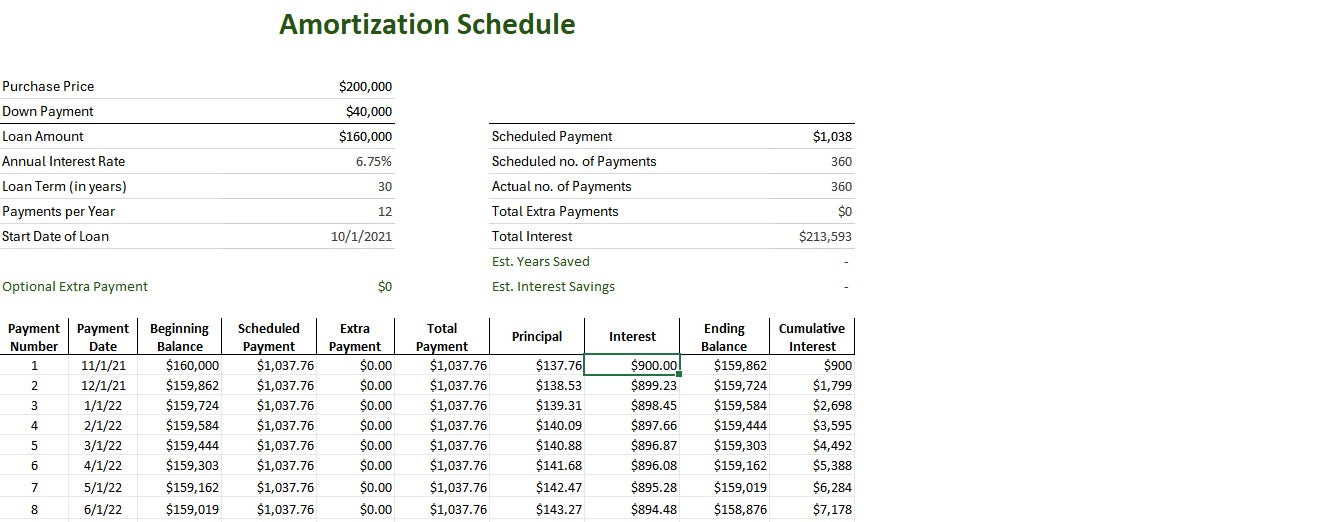Click the Down Payment amount $40,000
The height and width of the screenshot is (522, 1341).
point(368,111)
